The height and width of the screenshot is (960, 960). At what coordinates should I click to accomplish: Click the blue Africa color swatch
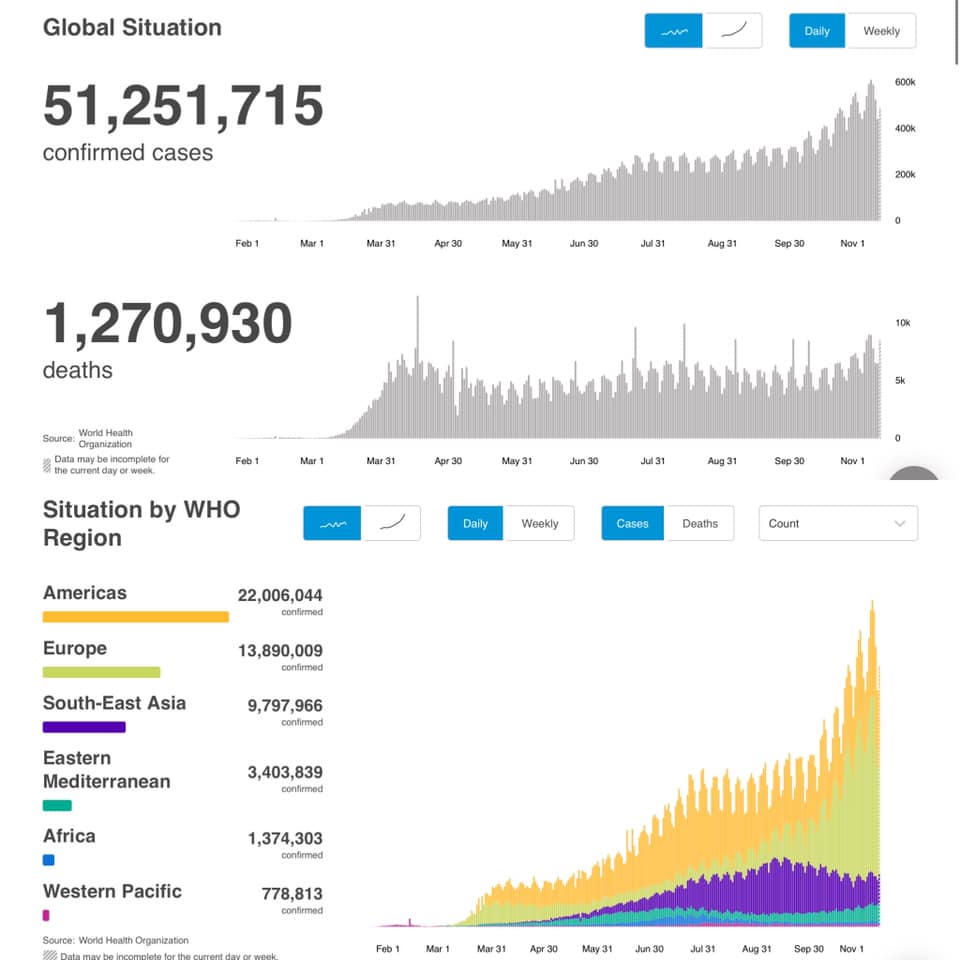(49, 860)
